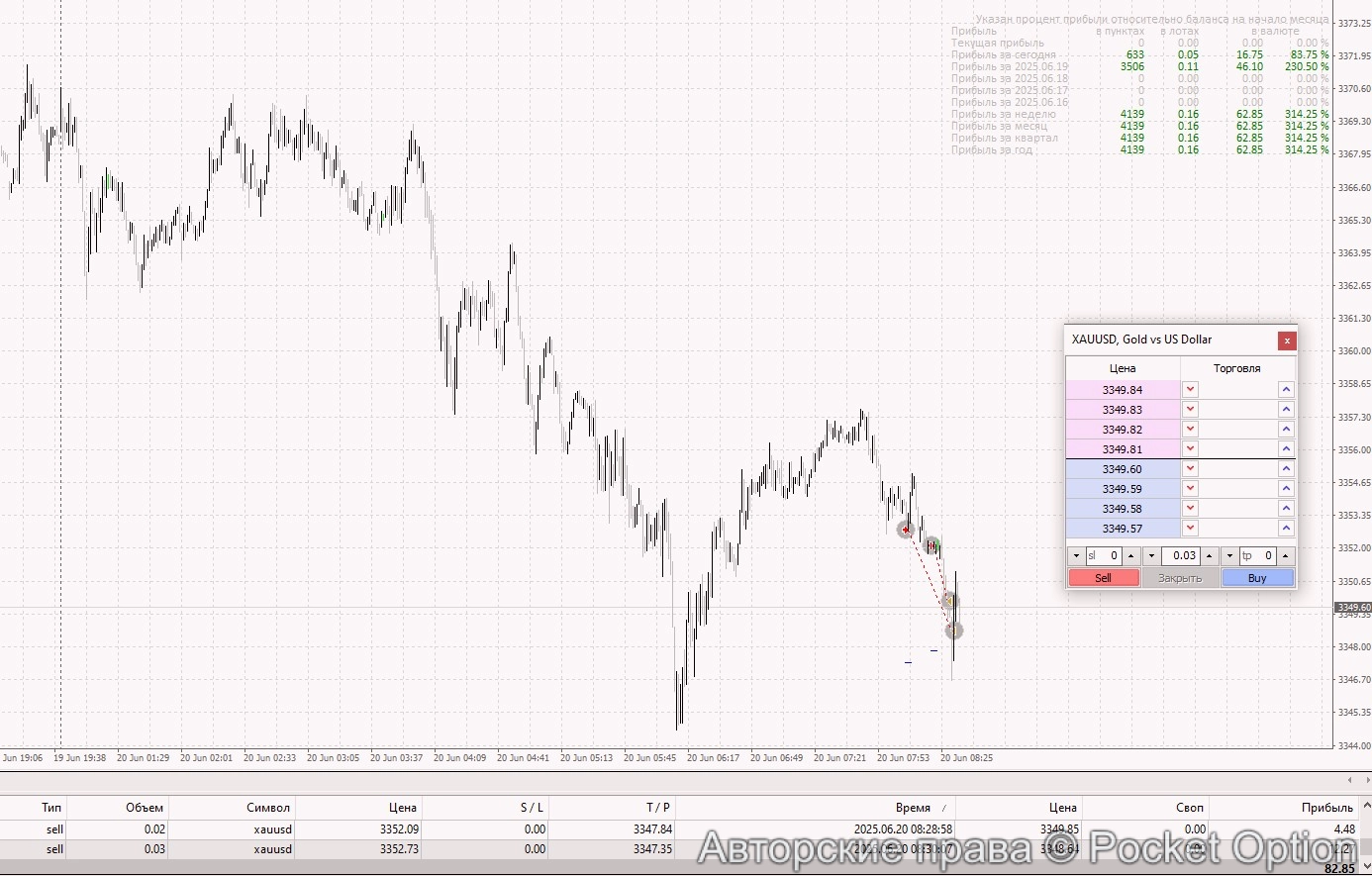Click the blue buy arrow beside price 3349.58
This screenshot has width=1372, height=876.
[x=1286, y=509]
